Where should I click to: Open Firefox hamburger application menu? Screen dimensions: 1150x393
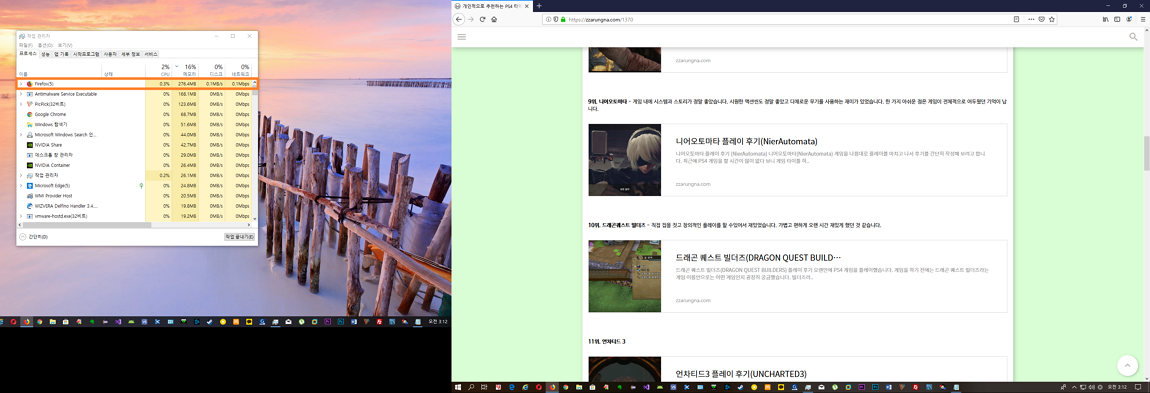pyautogui.click(x=1142, y=19)
